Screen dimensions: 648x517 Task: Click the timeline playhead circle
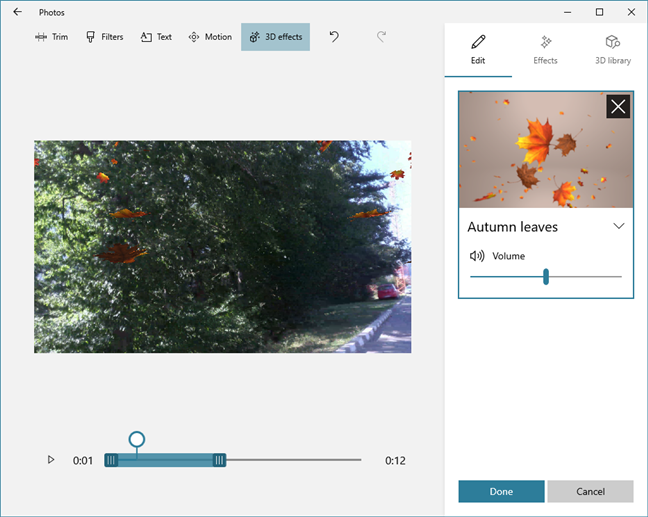pyautogui.click(x=136, y=439)
